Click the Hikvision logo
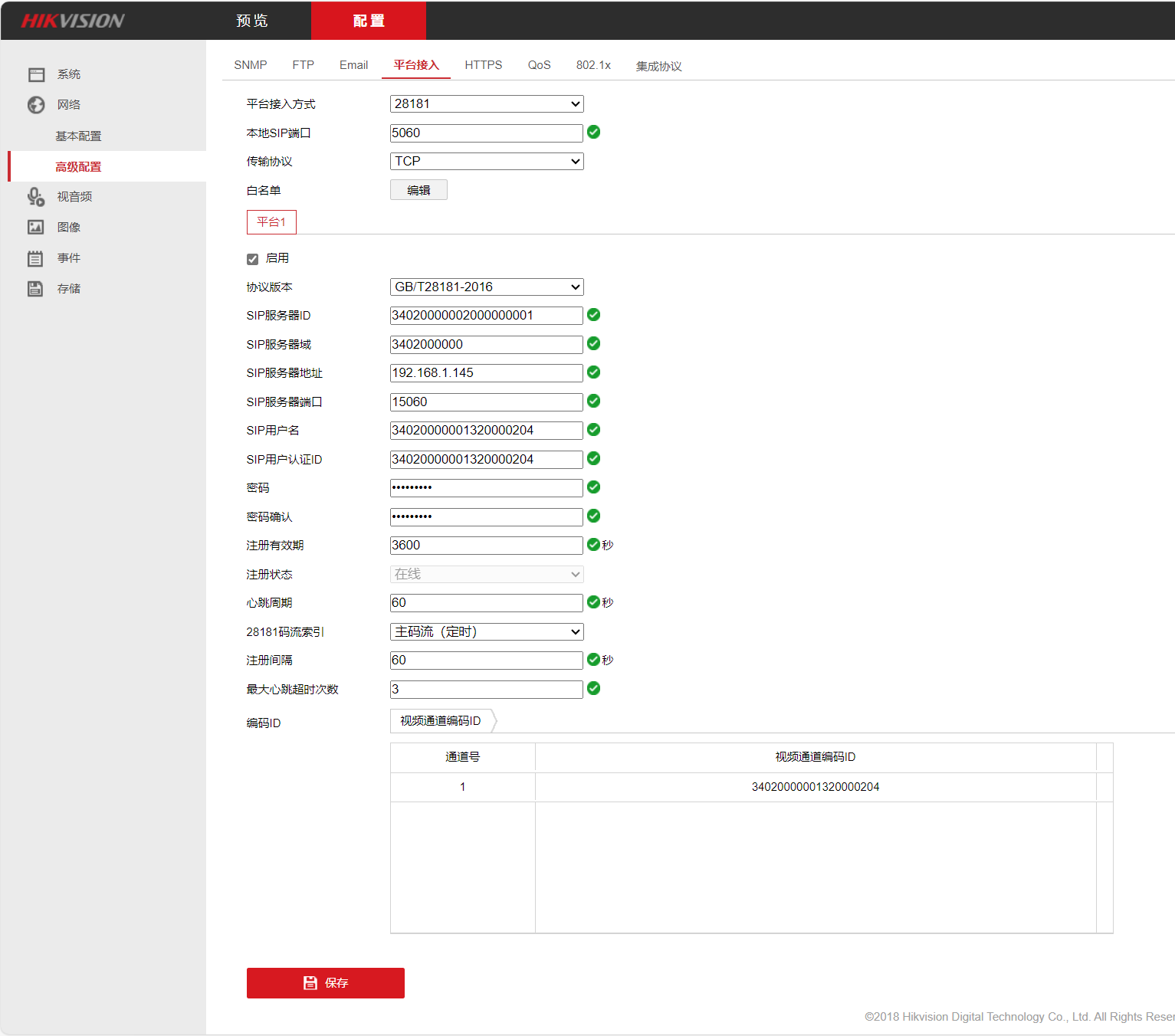Image resolution: width=1175 pixels, height=1036 pixels. pyautogui.click(x=73, y=21)
